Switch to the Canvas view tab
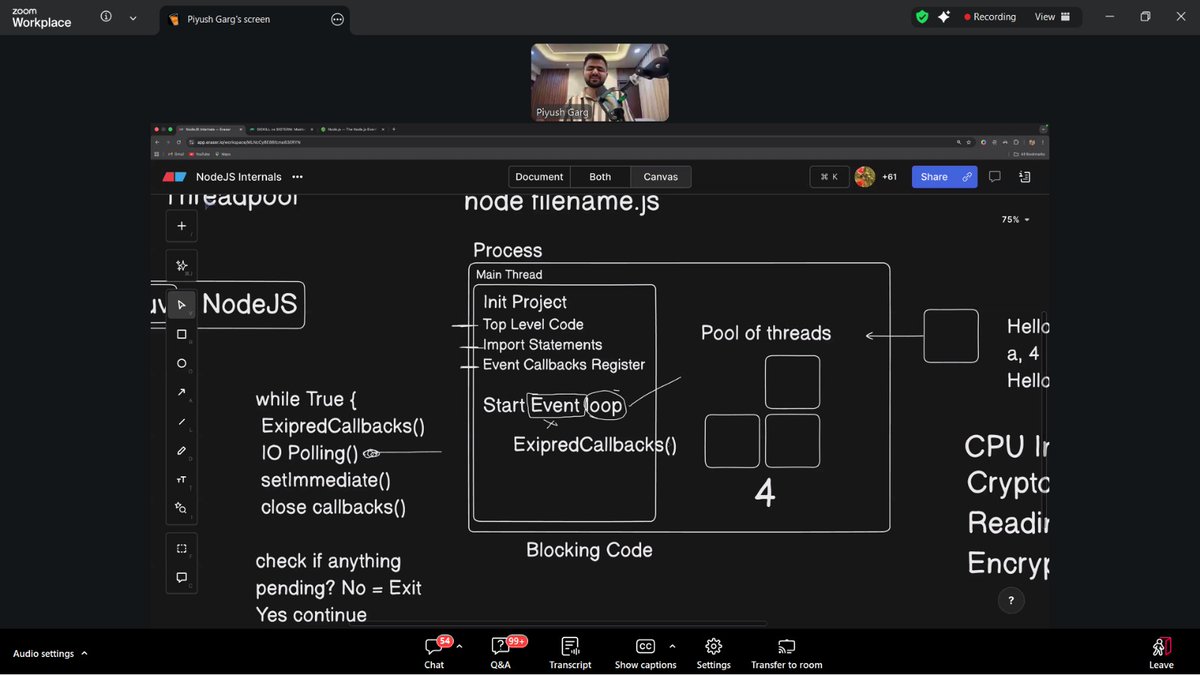The image size is (1200, 675). pos(660,177)
